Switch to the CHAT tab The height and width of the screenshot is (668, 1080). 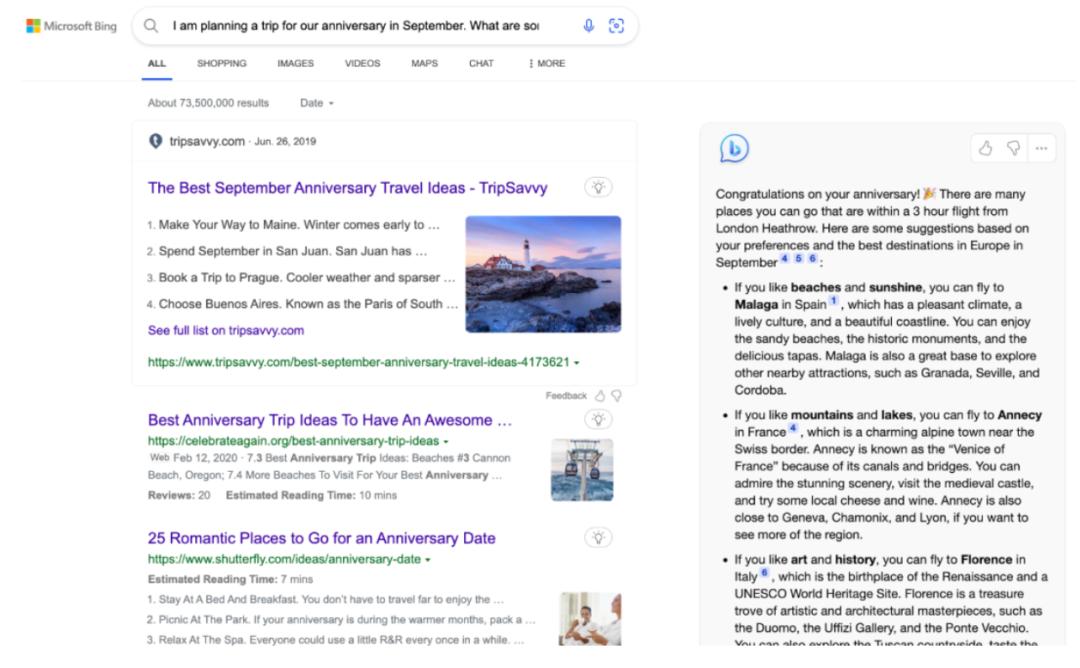(x=481, y=63)
